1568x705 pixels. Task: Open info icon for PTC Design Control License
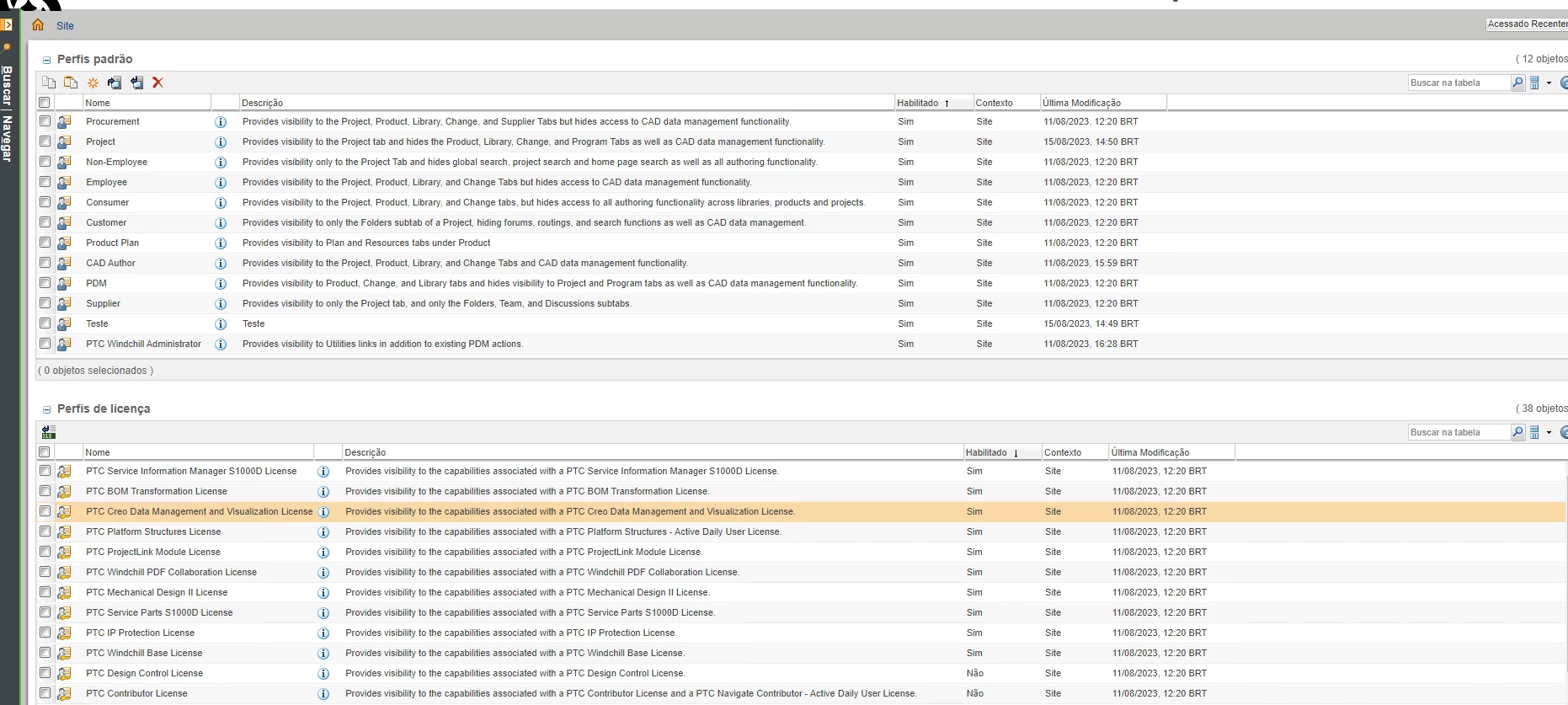323,674
